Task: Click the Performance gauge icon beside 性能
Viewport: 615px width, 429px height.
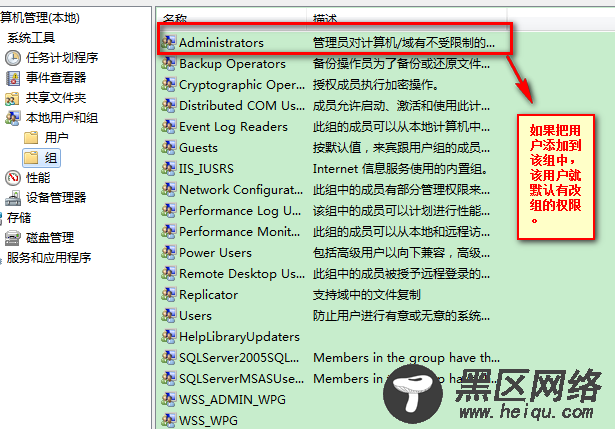Action: pyautogui.click(x=13, y=178)
